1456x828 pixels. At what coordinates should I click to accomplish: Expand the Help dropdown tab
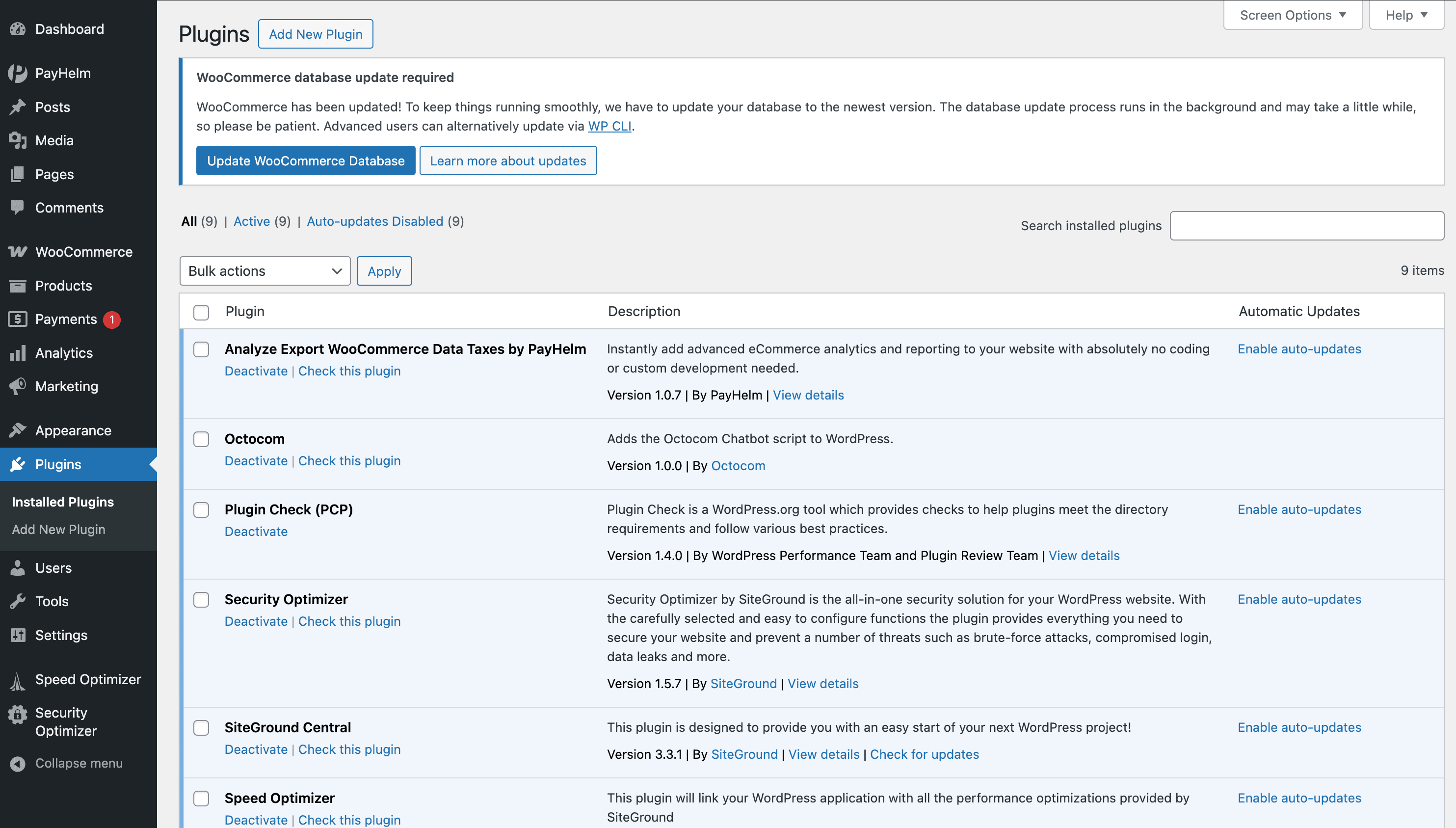pos(1406,15)
